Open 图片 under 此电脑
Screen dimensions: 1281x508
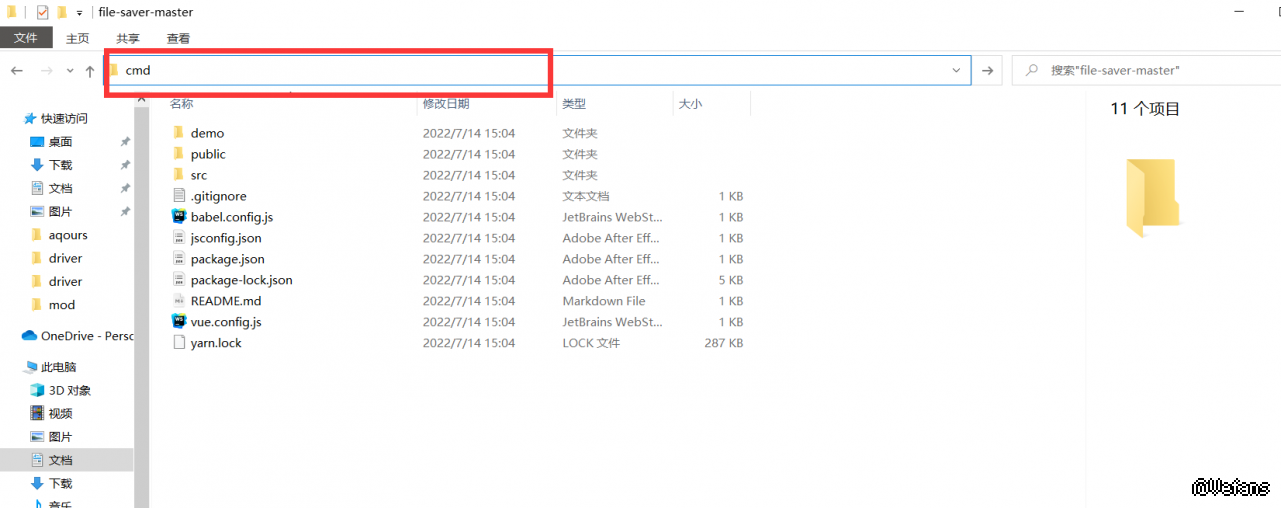(x=60, y=437)
